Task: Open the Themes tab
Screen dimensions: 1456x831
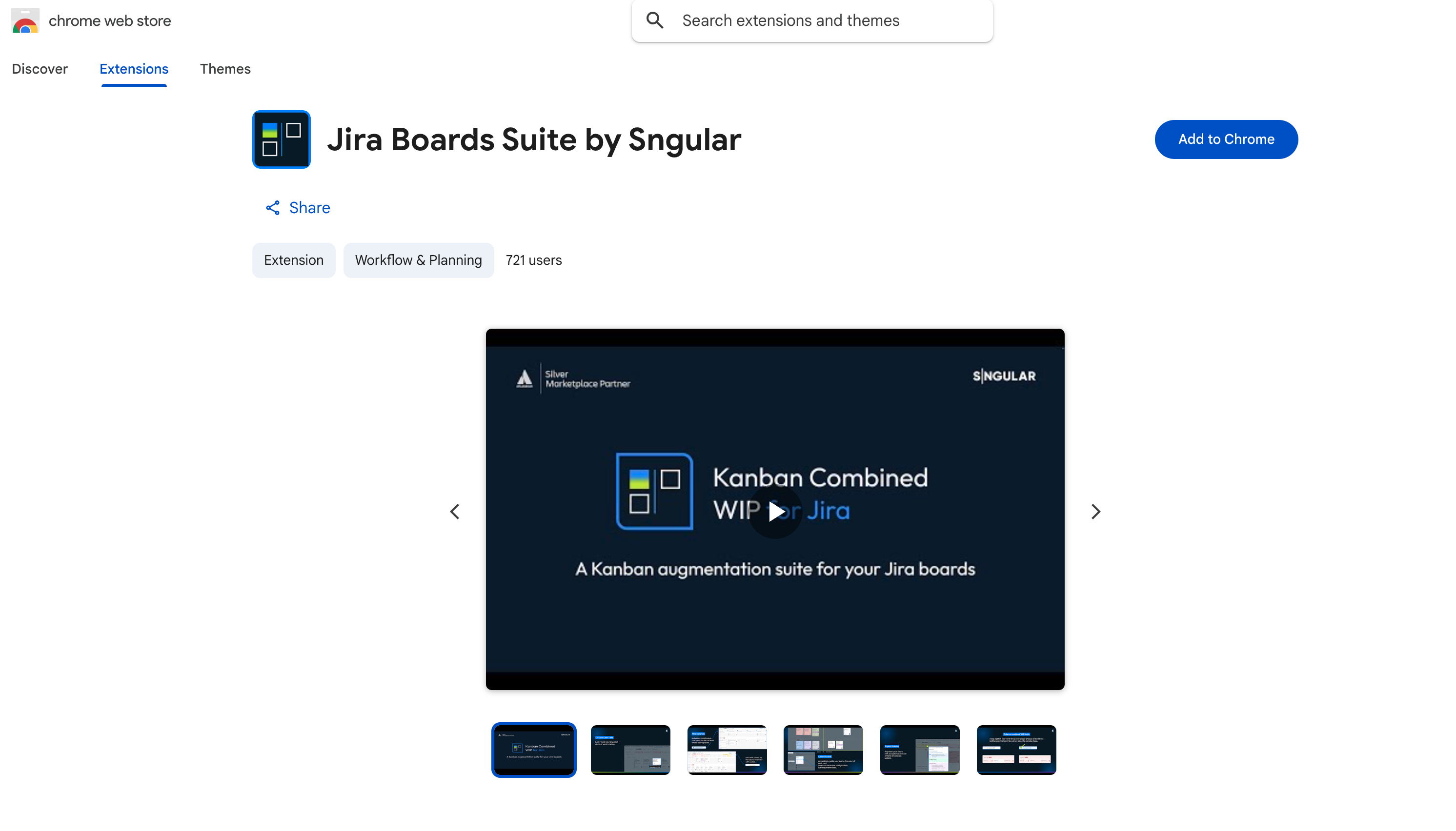Action: [x=225, y=69]
